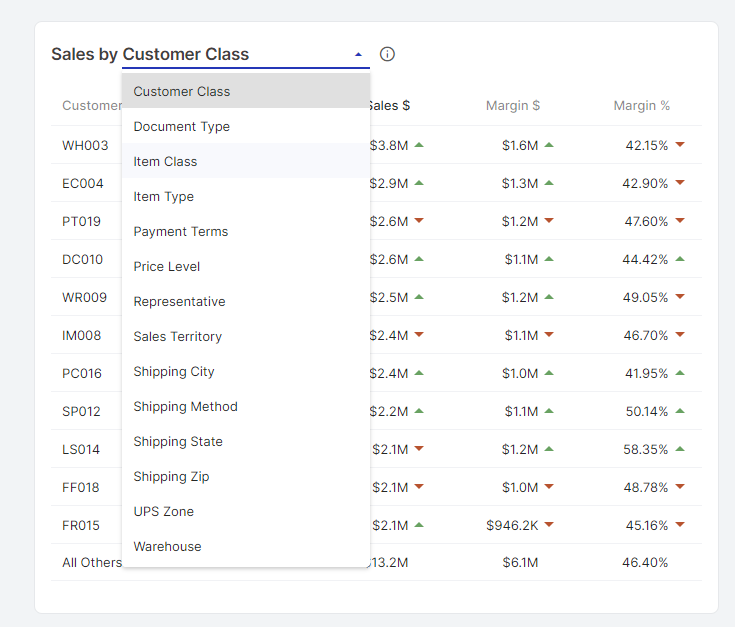Image resolution: width=735 pixels, height=627 pixels.
Task: Click the red down arrow next to 42.15%
Action: coord(680,145)
